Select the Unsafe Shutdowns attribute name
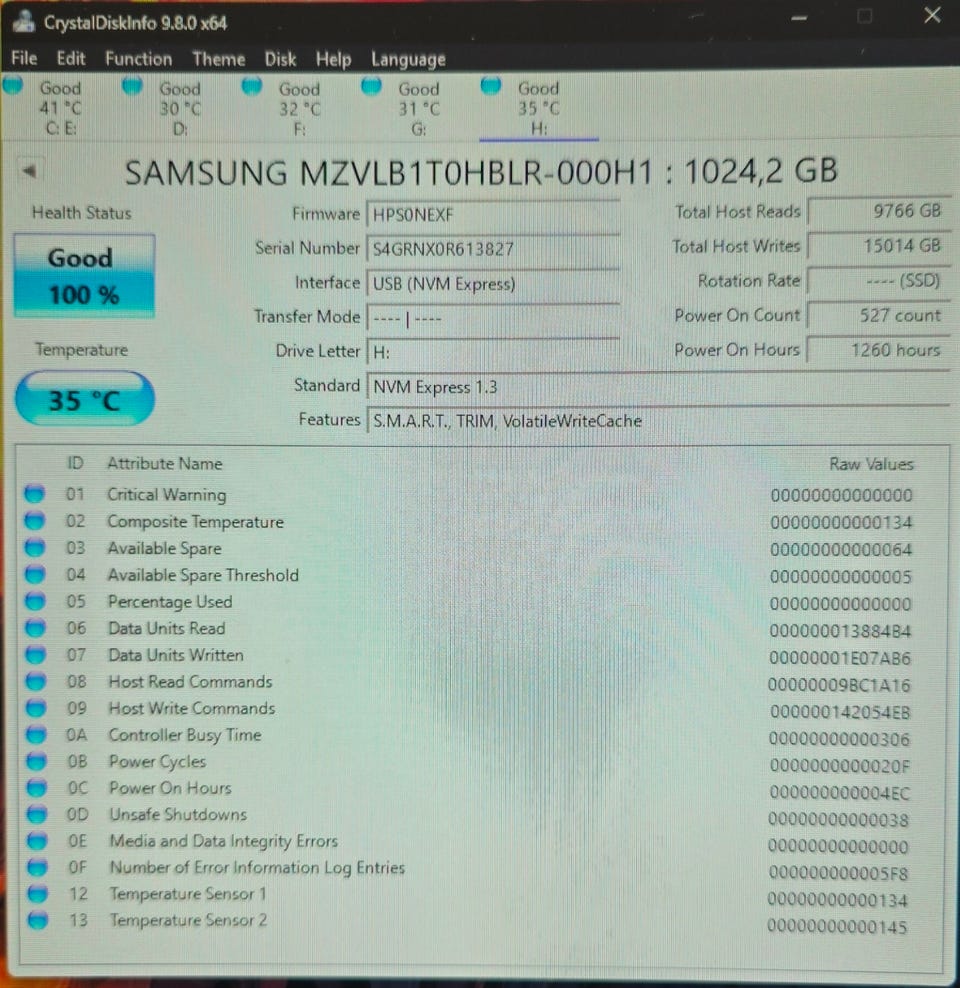The width and height of the screenshot is (960, 988). tap(178, 815)
